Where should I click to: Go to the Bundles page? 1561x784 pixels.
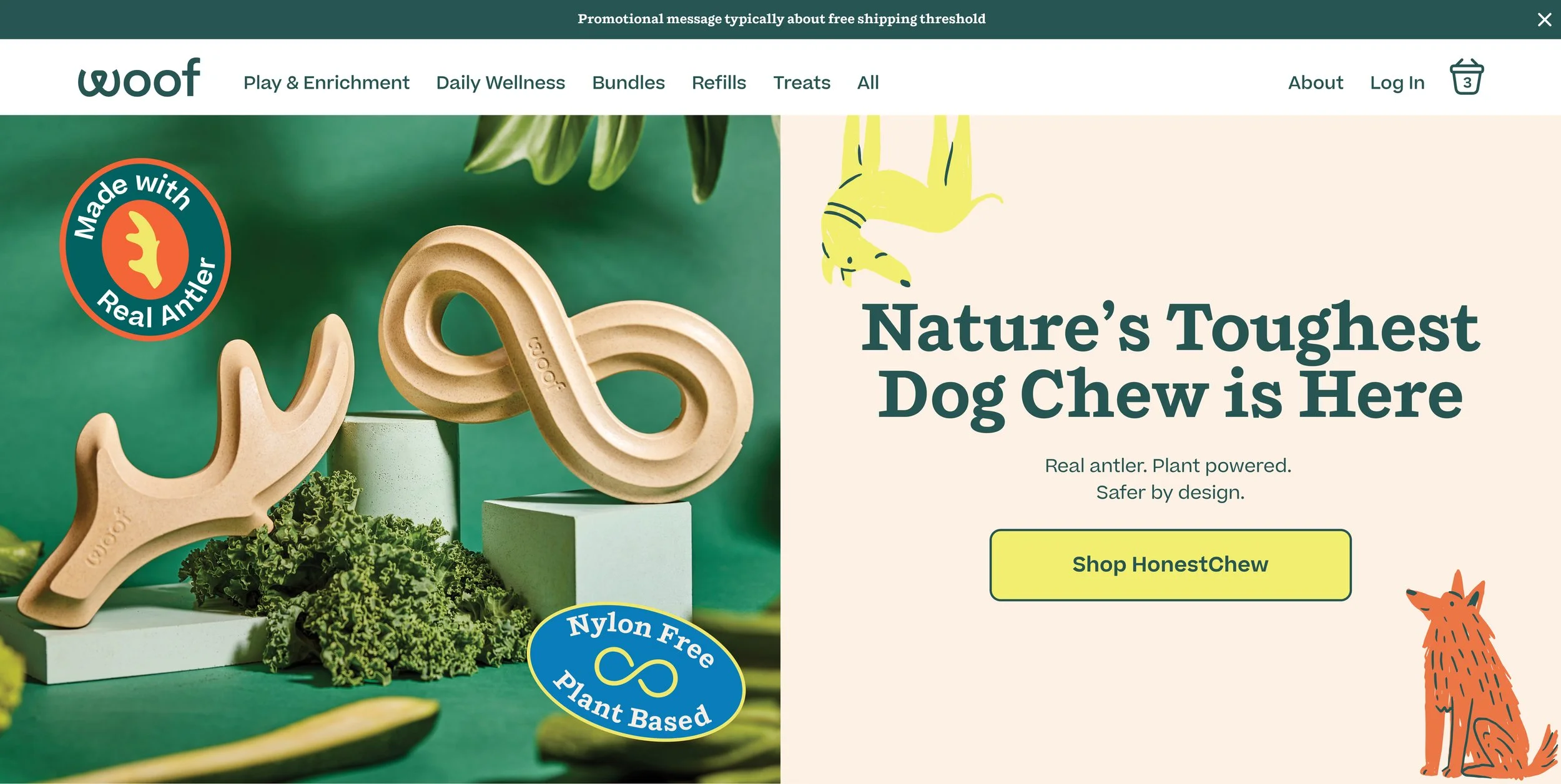pyautogui.click(x=628, y=82)
